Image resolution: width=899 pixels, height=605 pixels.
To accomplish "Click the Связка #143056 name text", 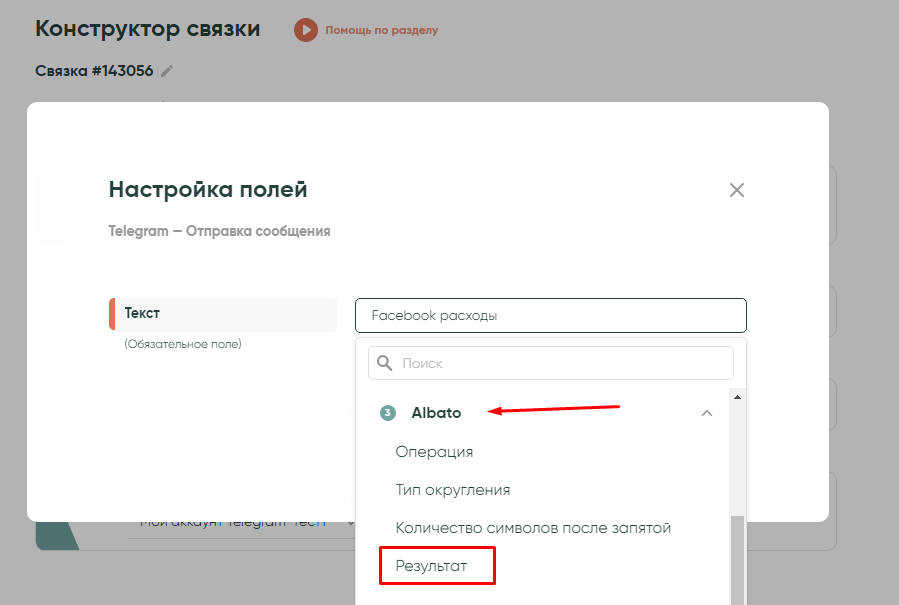I will click(94, 71).
